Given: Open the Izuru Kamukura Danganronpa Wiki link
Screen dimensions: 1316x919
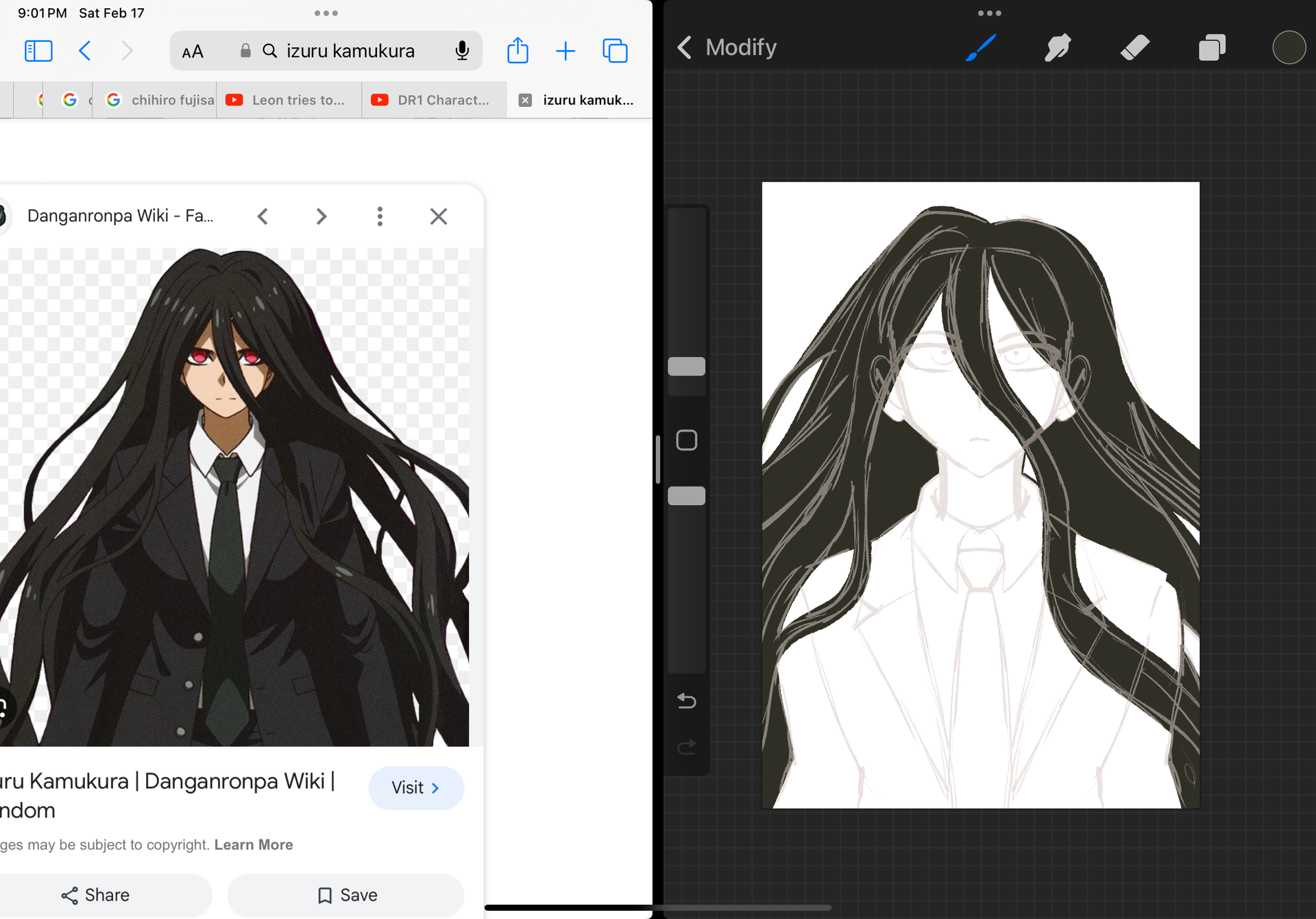Looking at the screenshot, I should [167, 795].
